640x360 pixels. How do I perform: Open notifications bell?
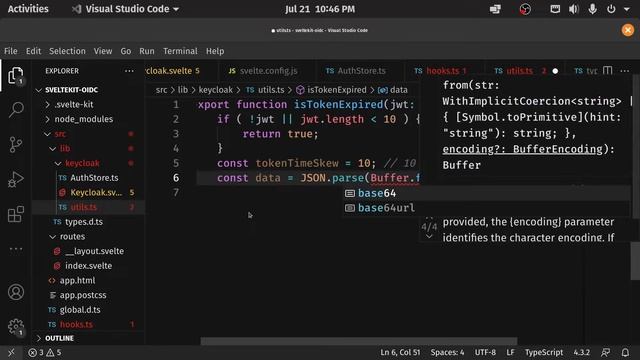click(625, 353)
